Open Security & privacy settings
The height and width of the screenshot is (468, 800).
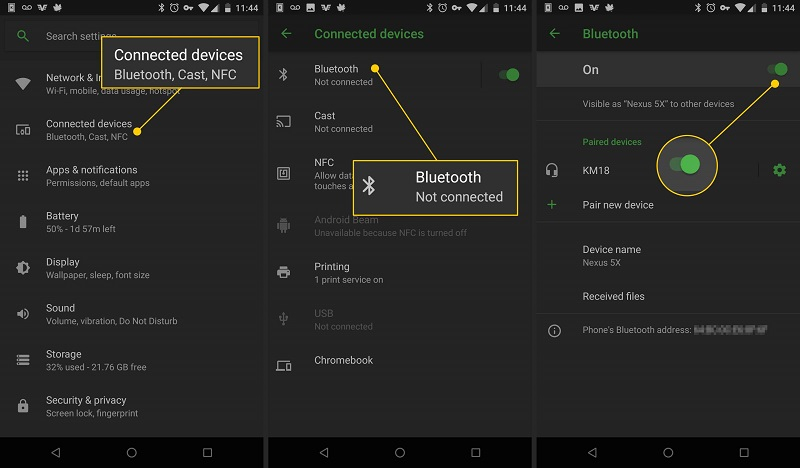(132, 406)
